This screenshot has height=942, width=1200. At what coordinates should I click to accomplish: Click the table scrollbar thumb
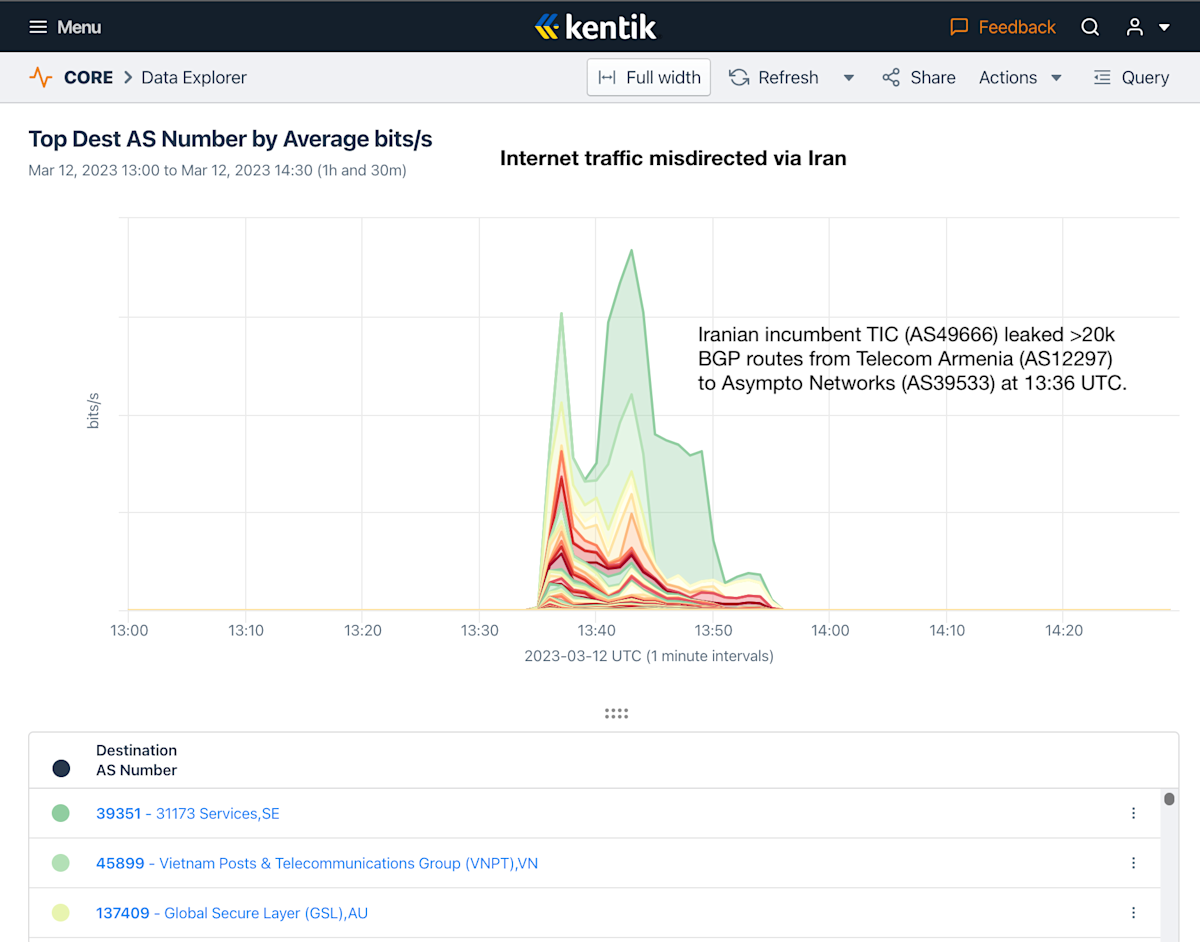pos(1169,799)
